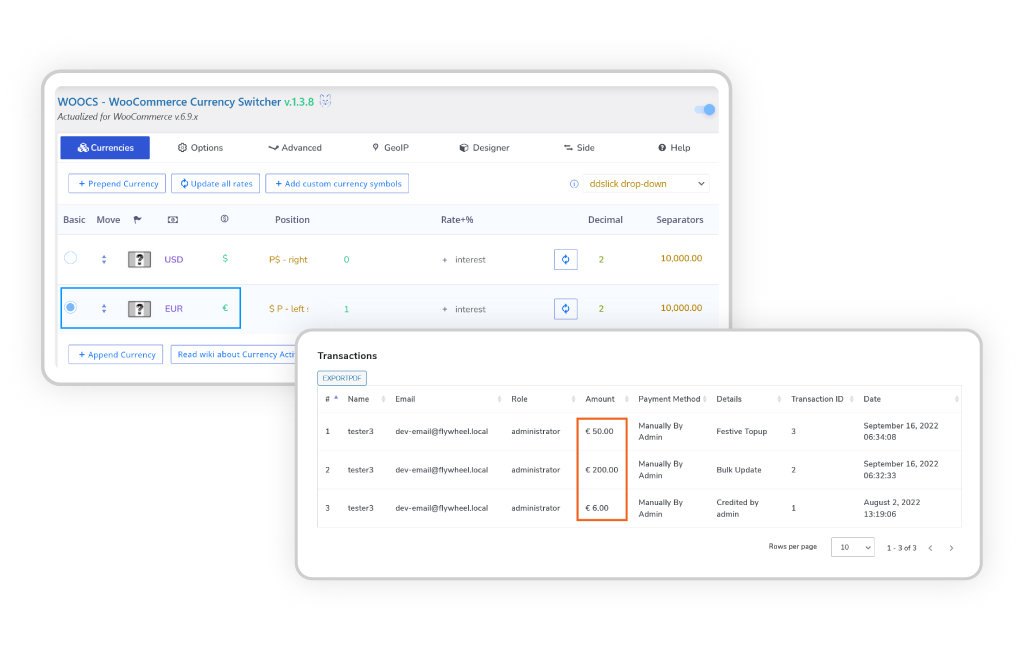Click the USD currency code field
The height and width of the screenshot is (650, 1024).
click(174, 259)
